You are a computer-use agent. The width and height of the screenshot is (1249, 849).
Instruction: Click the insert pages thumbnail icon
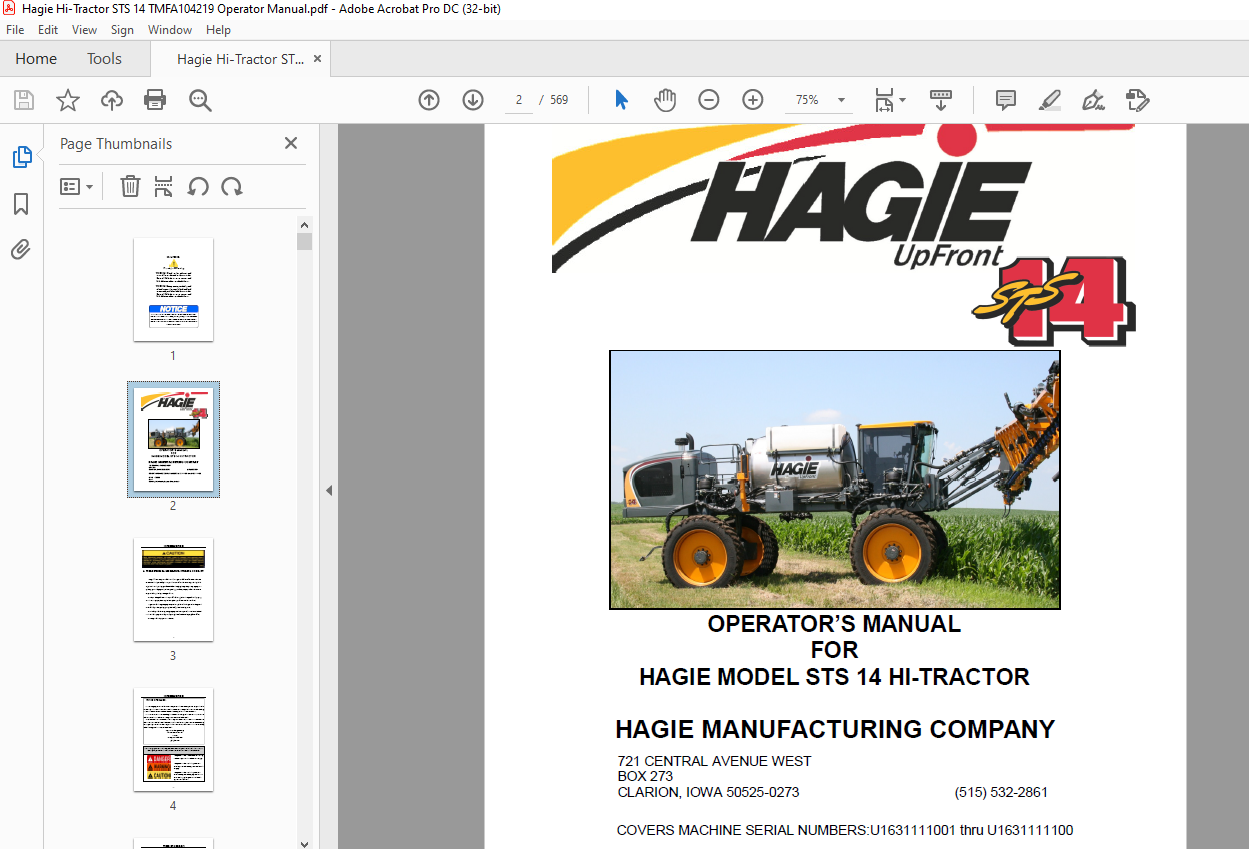click(164, 186)
